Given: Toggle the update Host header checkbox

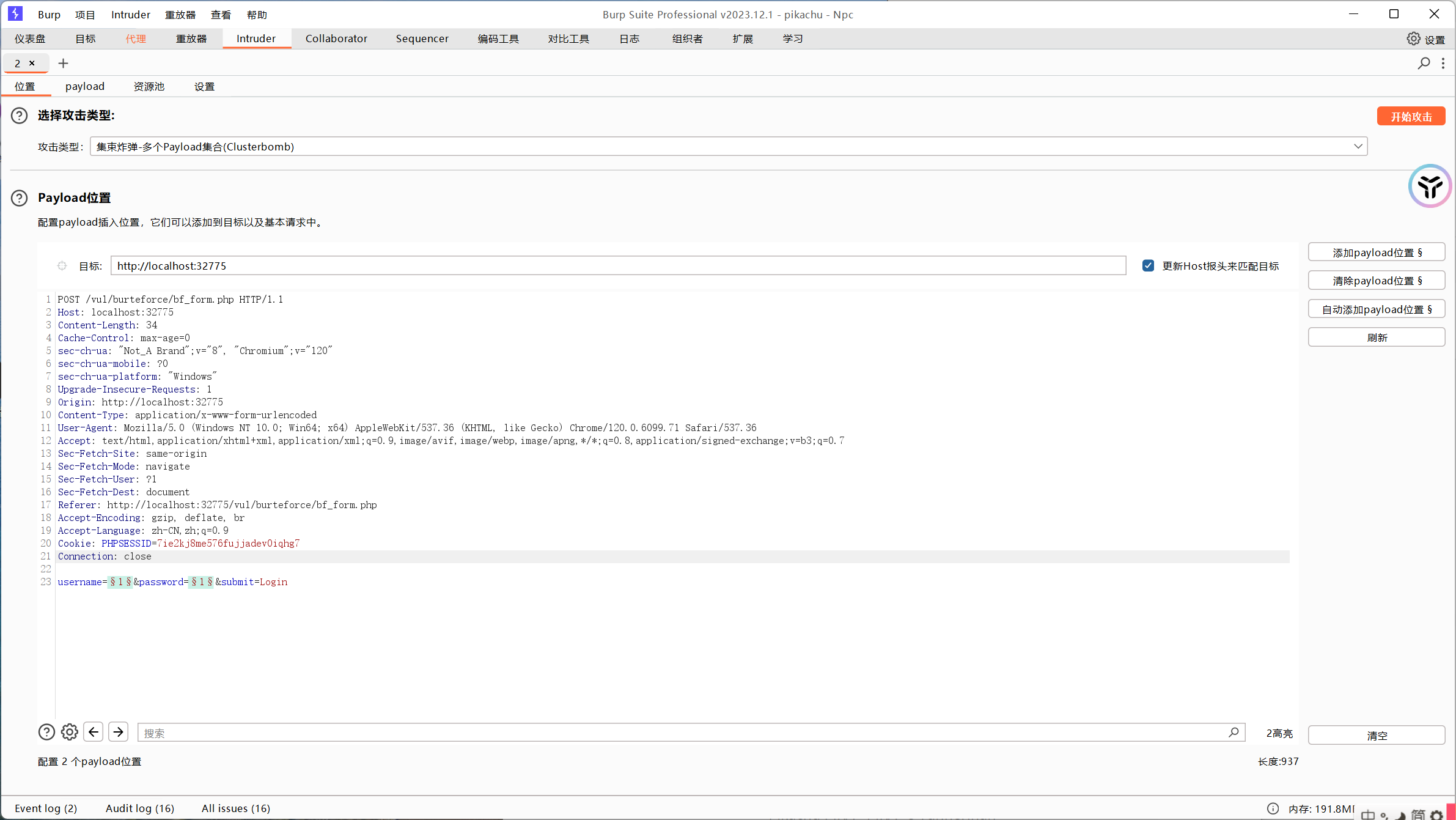Looking at the screenshot, I should (1148, 266).
